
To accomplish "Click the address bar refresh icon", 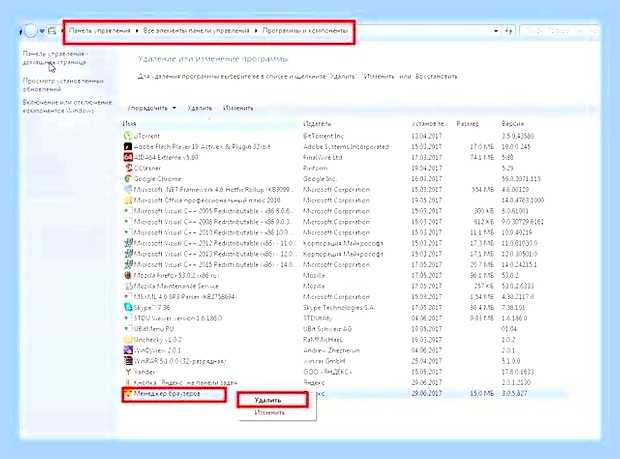I will [x=509, y=31].
